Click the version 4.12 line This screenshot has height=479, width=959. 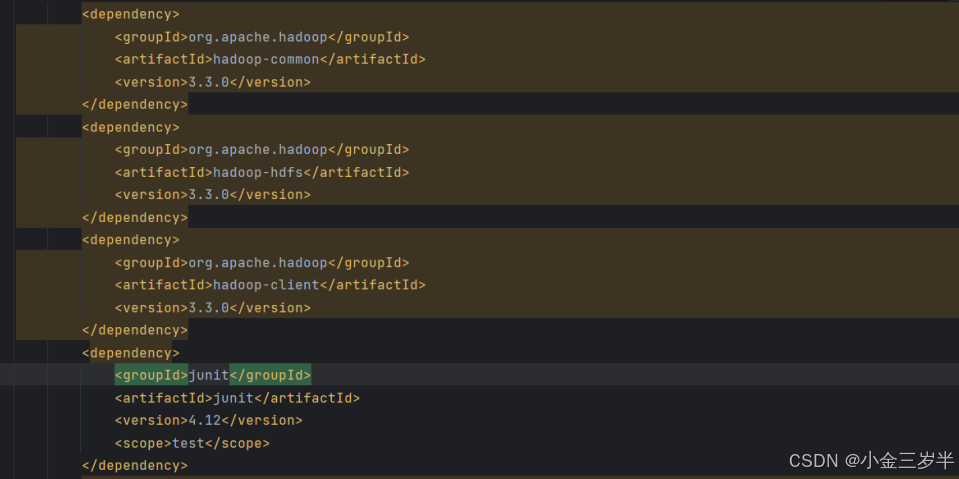coord(209,420)
